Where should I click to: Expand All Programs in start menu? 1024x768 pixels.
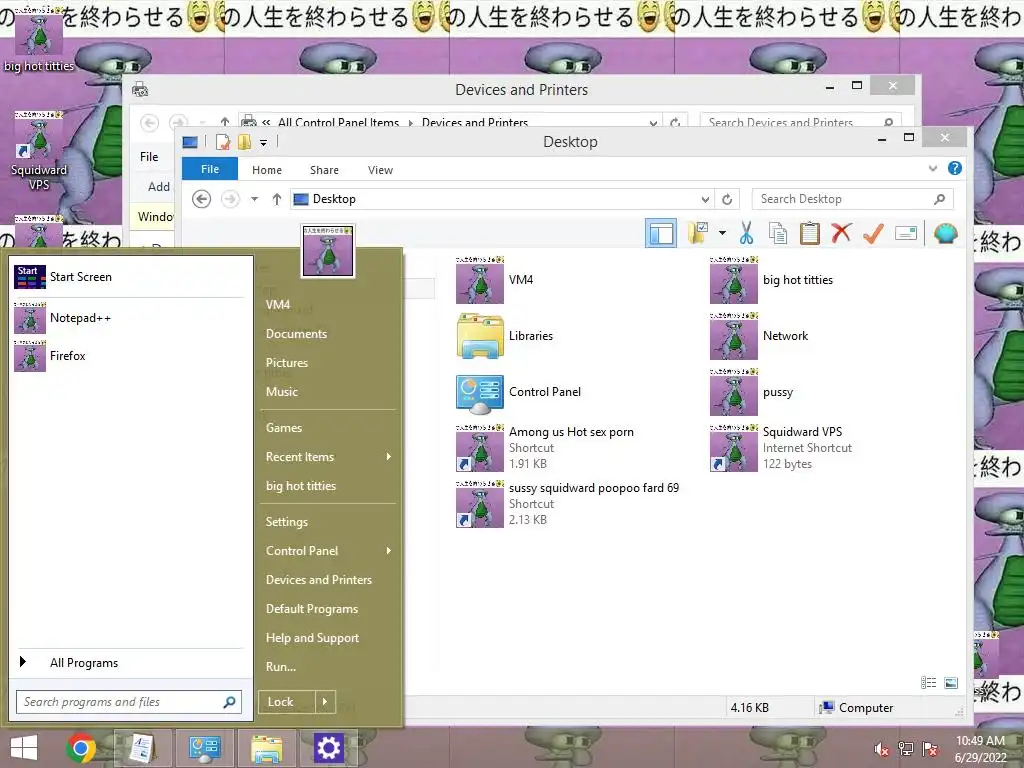coord(129,662)
